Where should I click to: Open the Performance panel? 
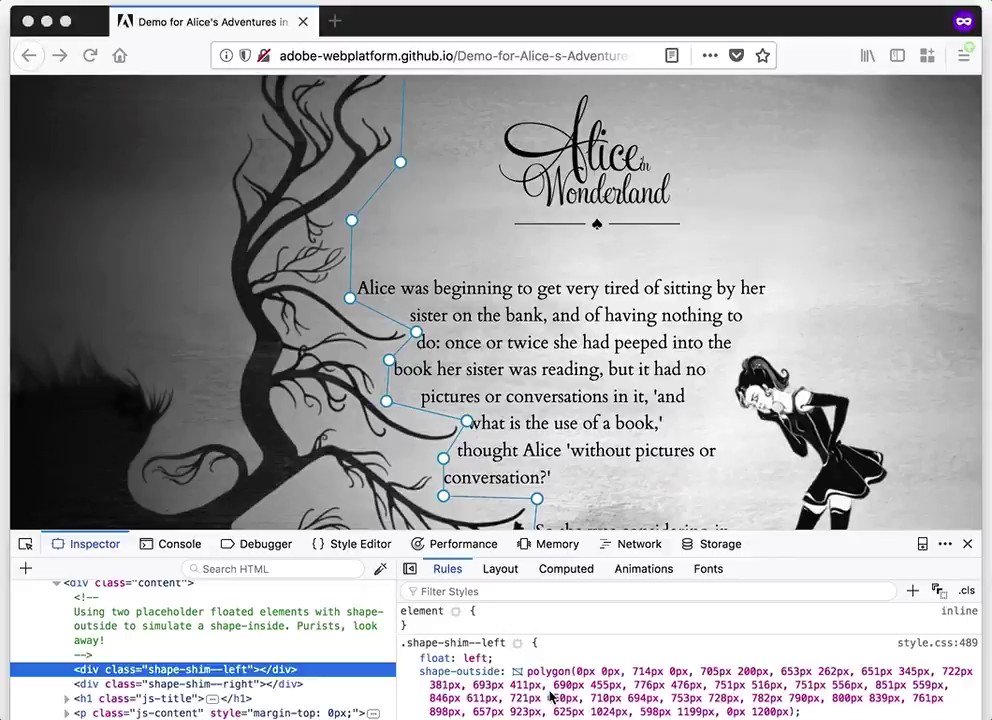tap(454, 544)
